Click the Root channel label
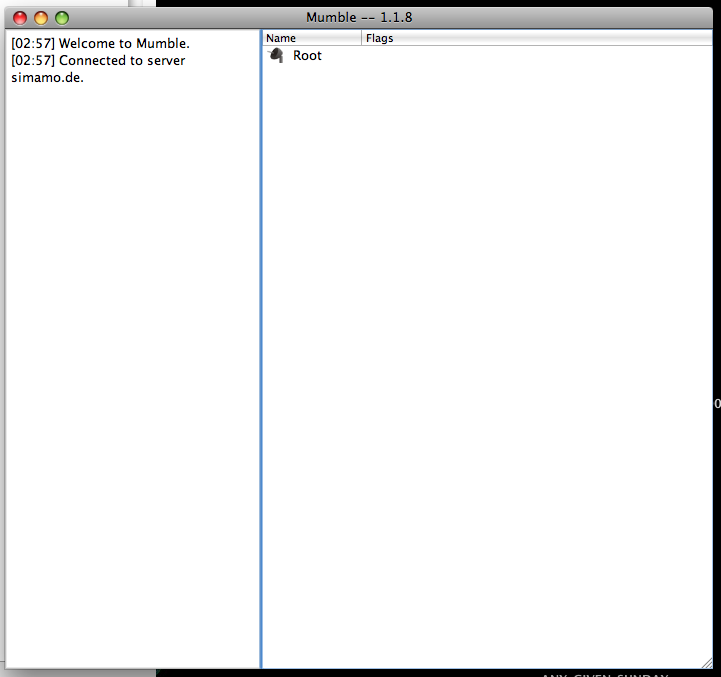The height and width of the screenshot is (677, 721). click(307, 56)
